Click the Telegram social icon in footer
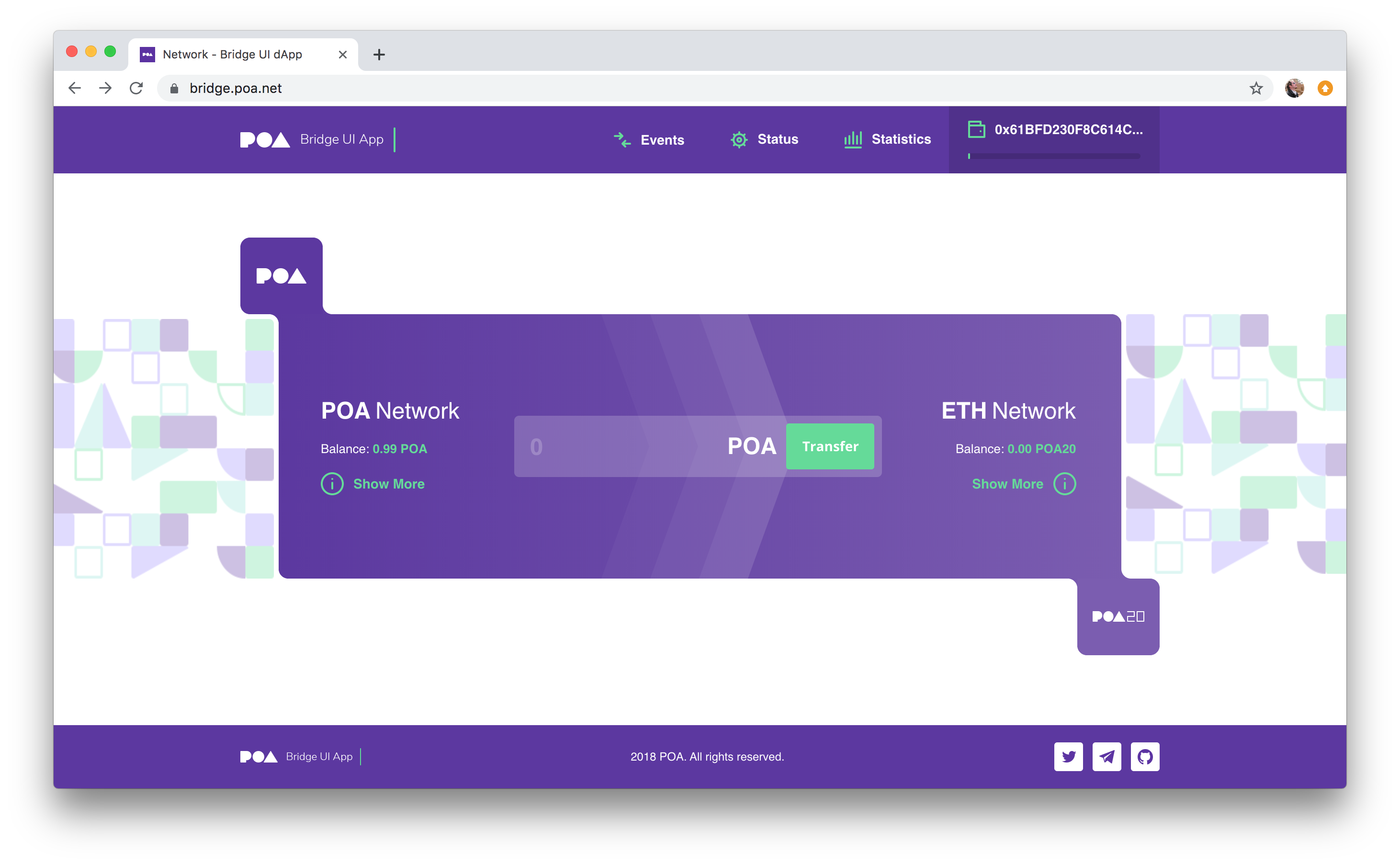This screenshot has height=865, width=1400. tap(1107, 756)
